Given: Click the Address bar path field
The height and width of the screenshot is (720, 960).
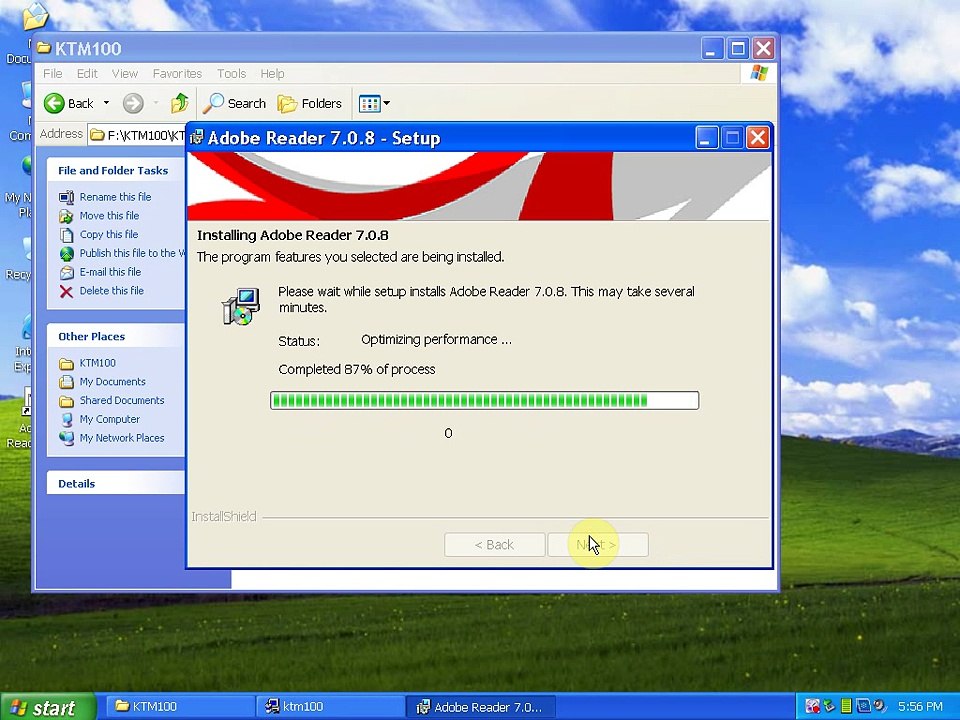Looking at the screenshot, I should (x=137, y=135).
